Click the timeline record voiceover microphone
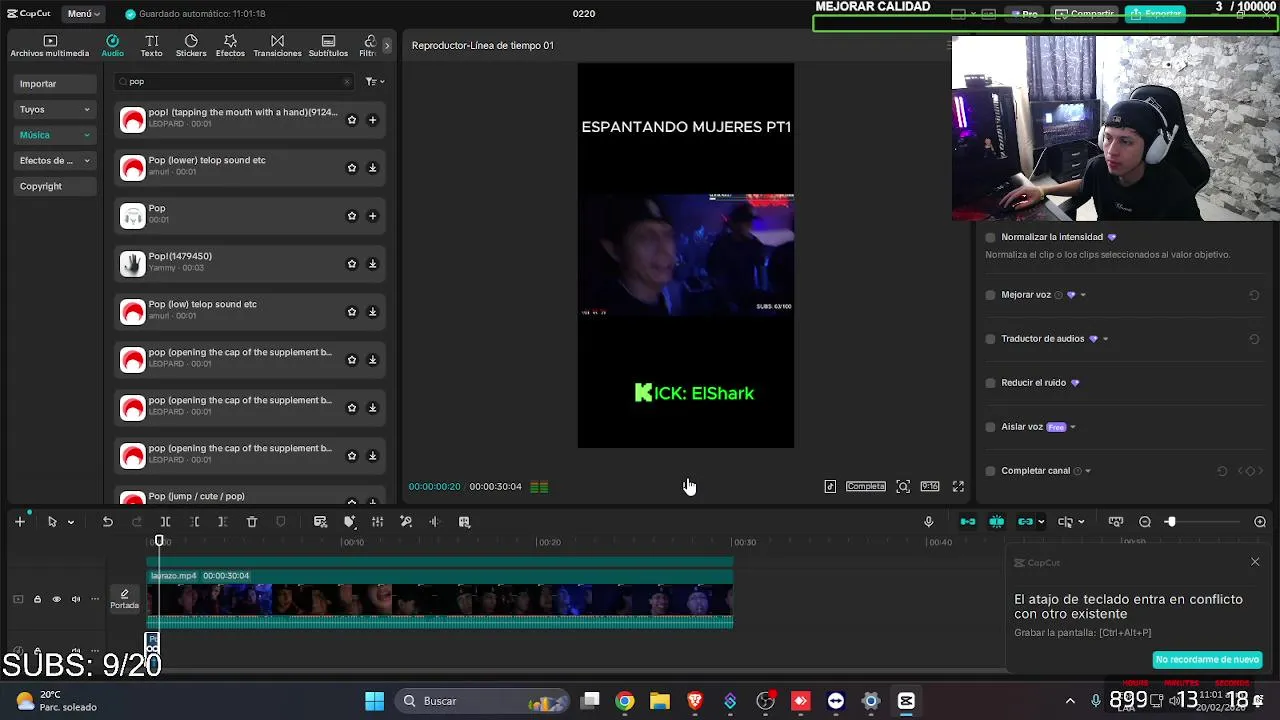1280x720 pixels. pos(928,522)
